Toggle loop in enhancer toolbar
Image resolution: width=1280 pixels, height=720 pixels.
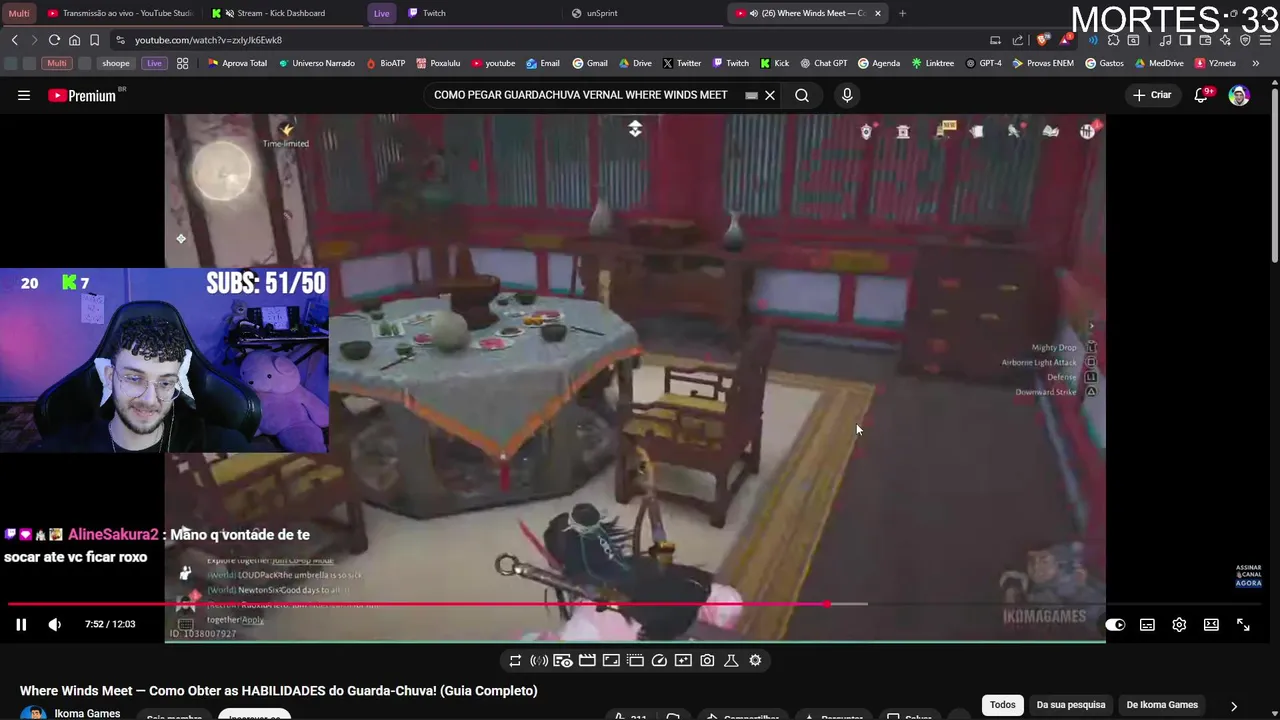[515, 660]
